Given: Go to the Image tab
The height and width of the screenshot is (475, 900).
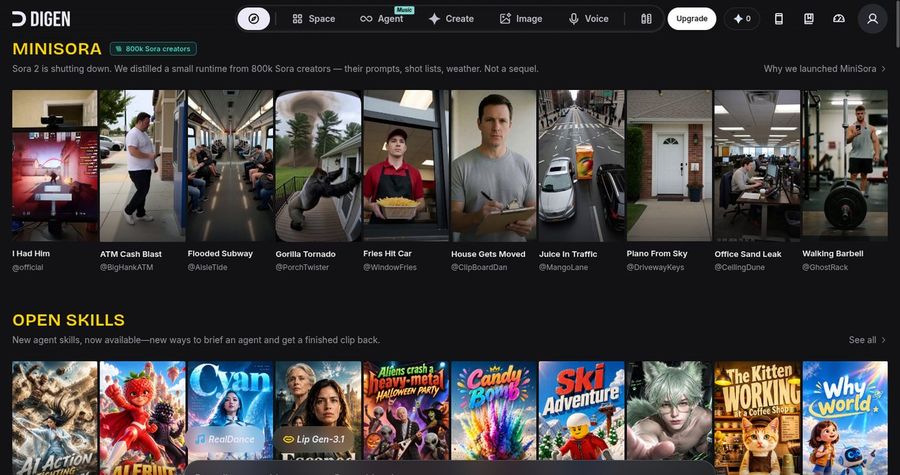Looking at the screenshot, I should coord(521,19).
